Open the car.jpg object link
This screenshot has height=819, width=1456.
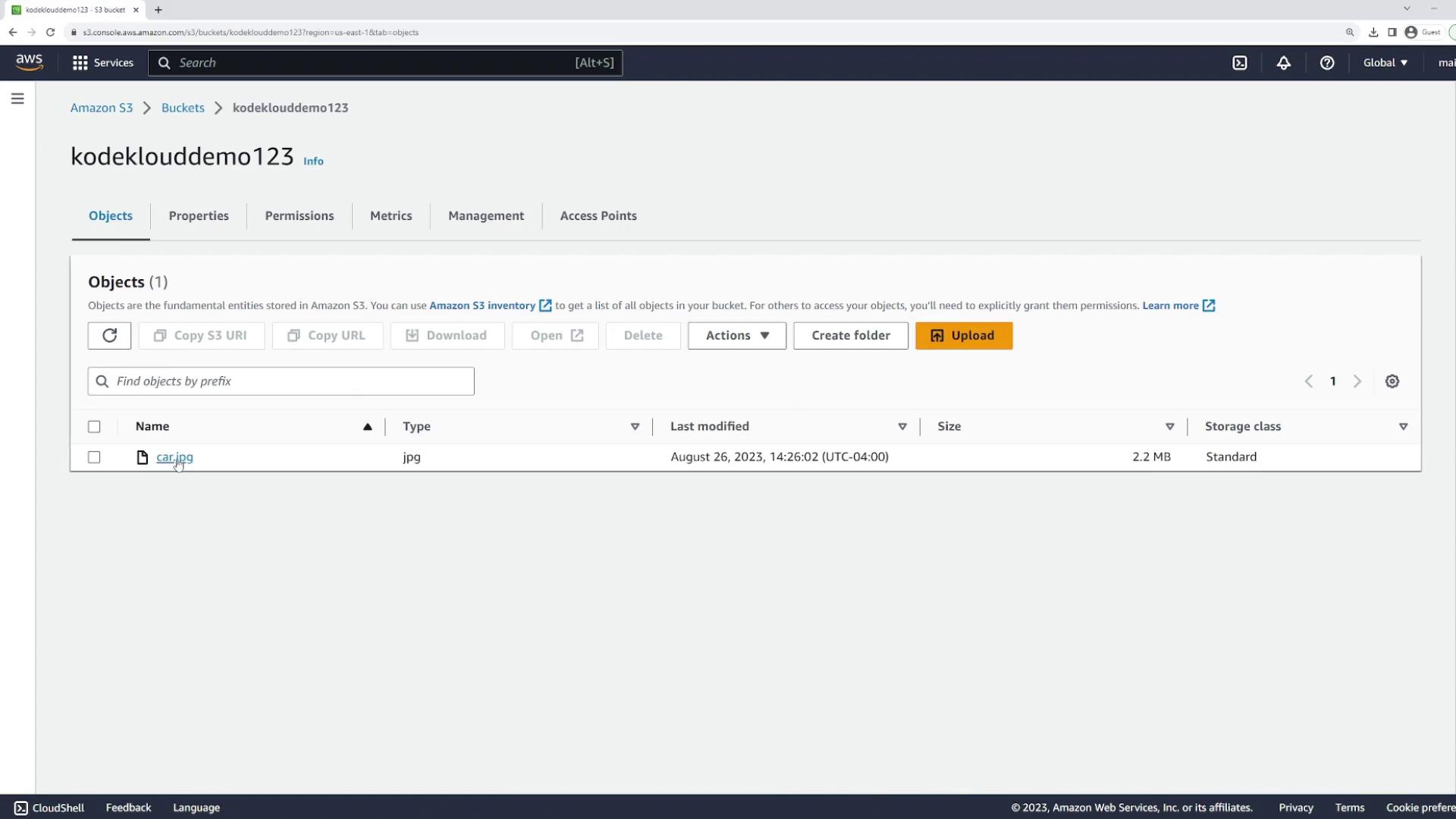click(x=174, y=457)
